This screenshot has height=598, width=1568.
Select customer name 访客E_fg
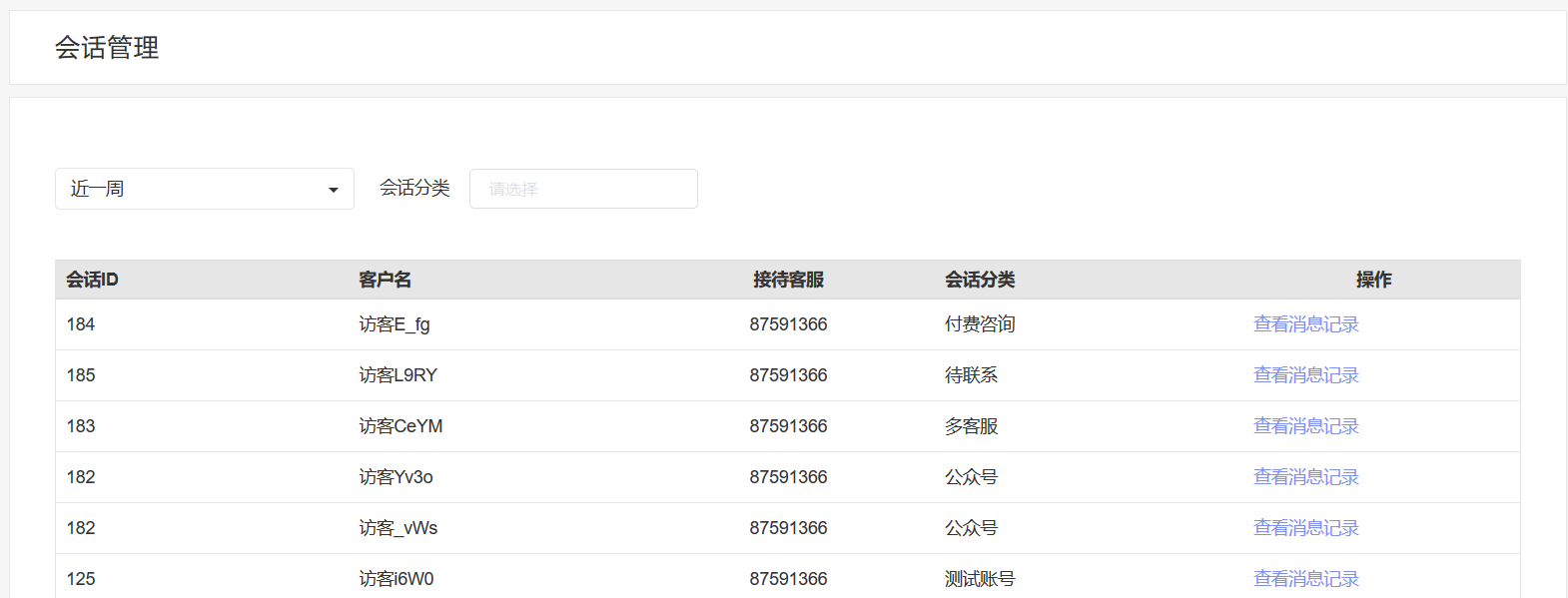pyautogui.click(x=394, y=324)
